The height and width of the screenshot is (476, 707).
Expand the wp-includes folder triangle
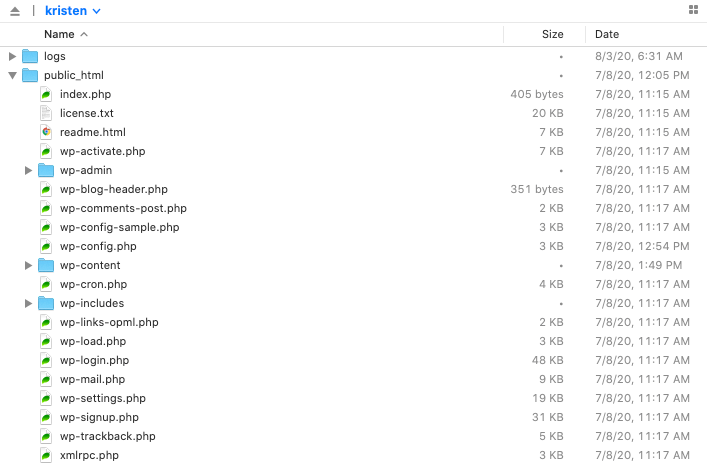click(28, 303)
